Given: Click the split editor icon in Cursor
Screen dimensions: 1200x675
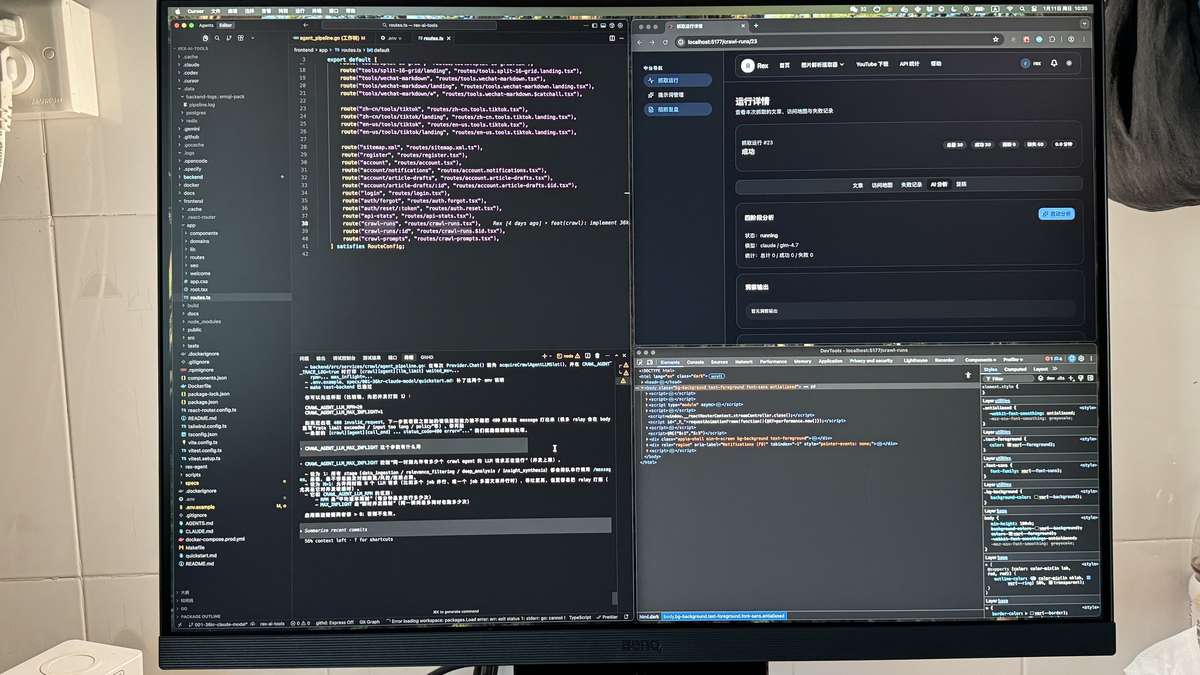Looking at the screenshot, I should pyautogui.click(x=612, y=38).
